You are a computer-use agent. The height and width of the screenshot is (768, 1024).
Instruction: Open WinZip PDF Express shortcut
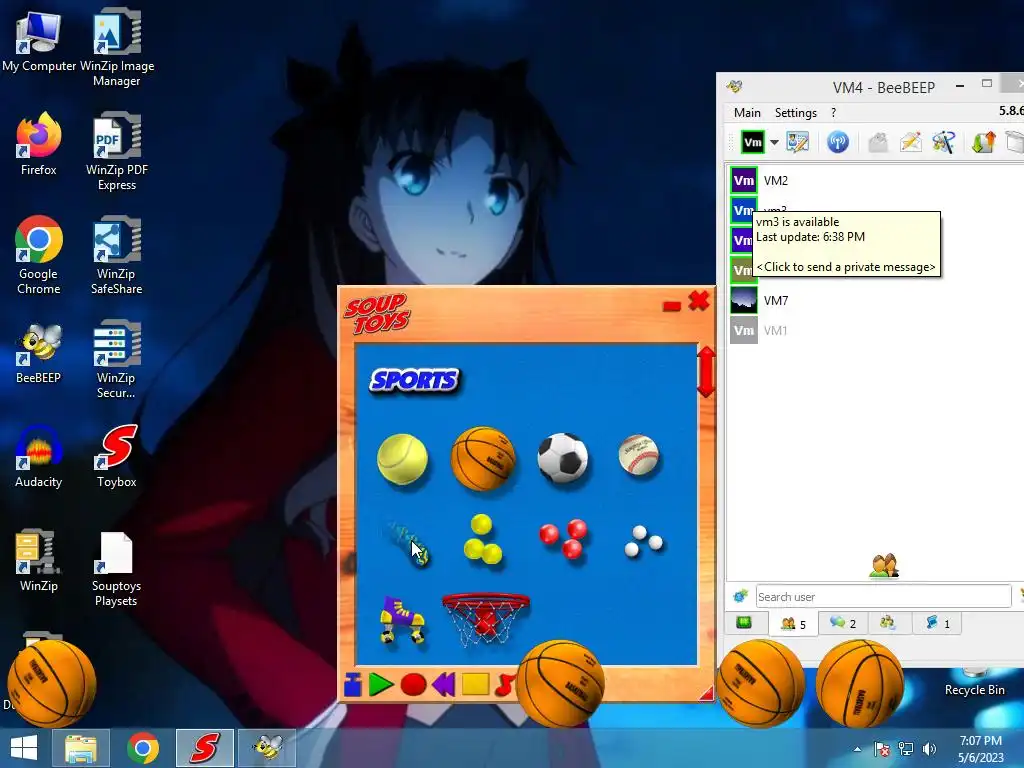point(117,152)
